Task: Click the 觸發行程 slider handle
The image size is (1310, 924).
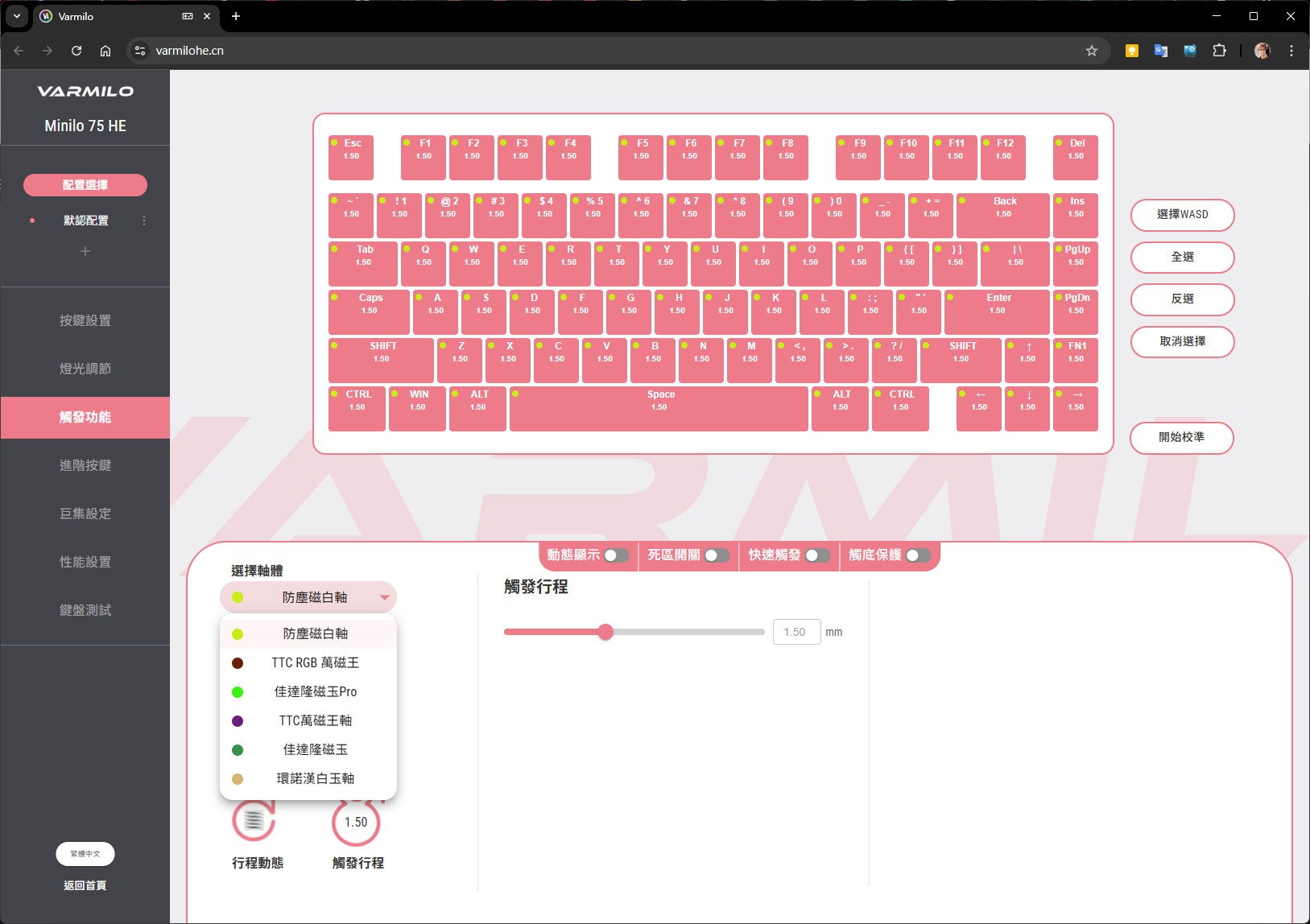Action: pyautogui.click(x=605, y=632)
